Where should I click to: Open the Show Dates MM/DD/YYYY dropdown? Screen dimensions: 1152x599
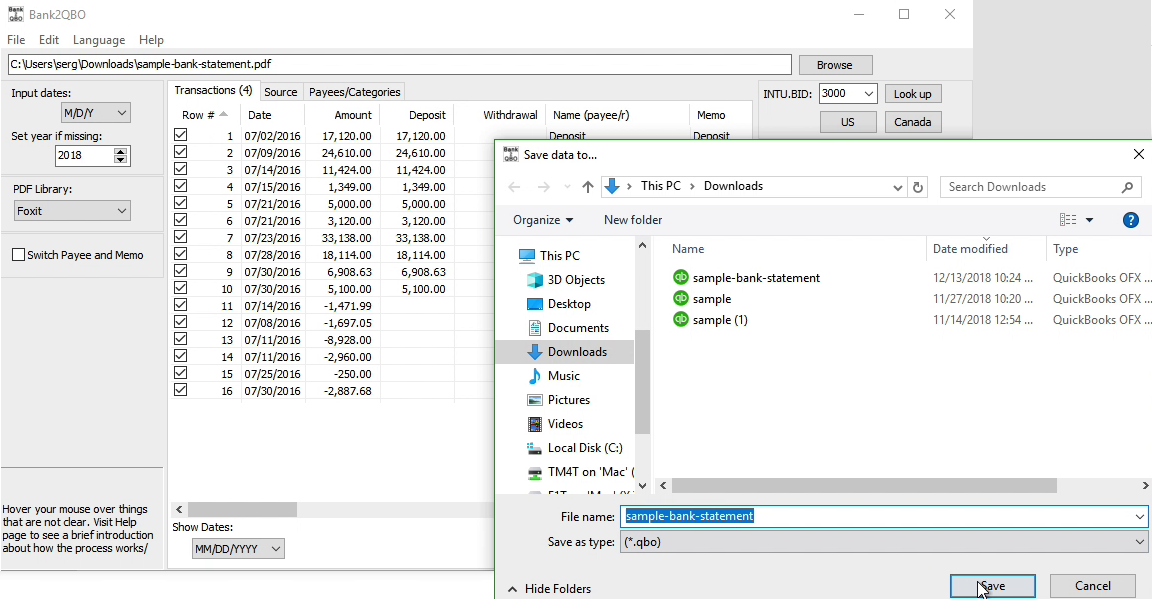(238, 548)
